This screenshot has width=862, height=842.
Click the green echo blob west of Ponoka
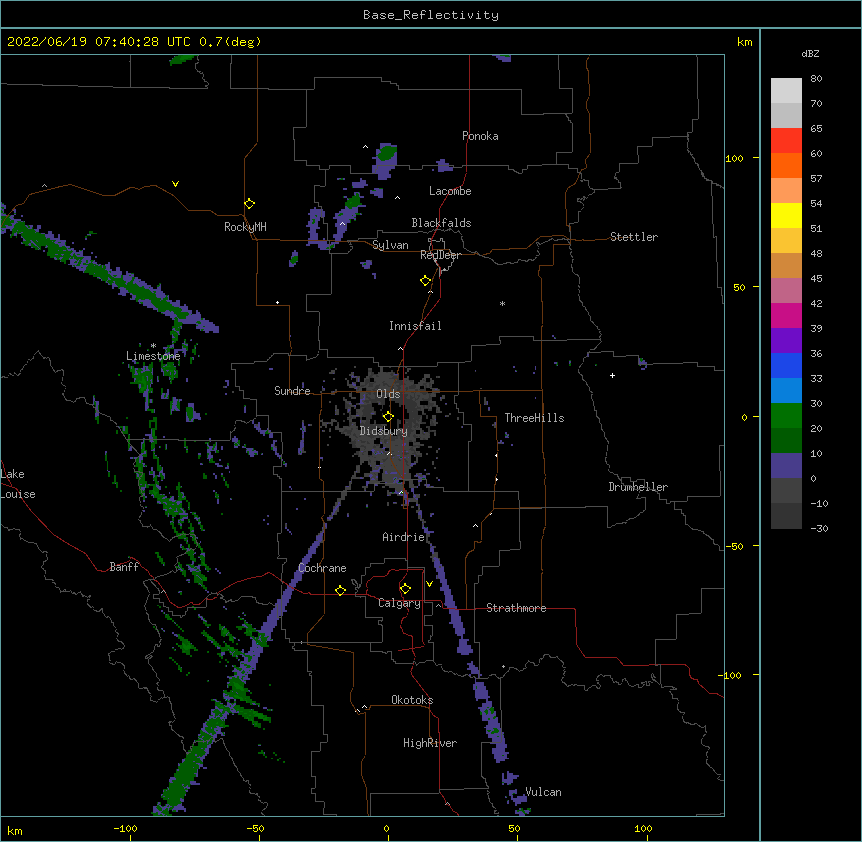point(387,152)
